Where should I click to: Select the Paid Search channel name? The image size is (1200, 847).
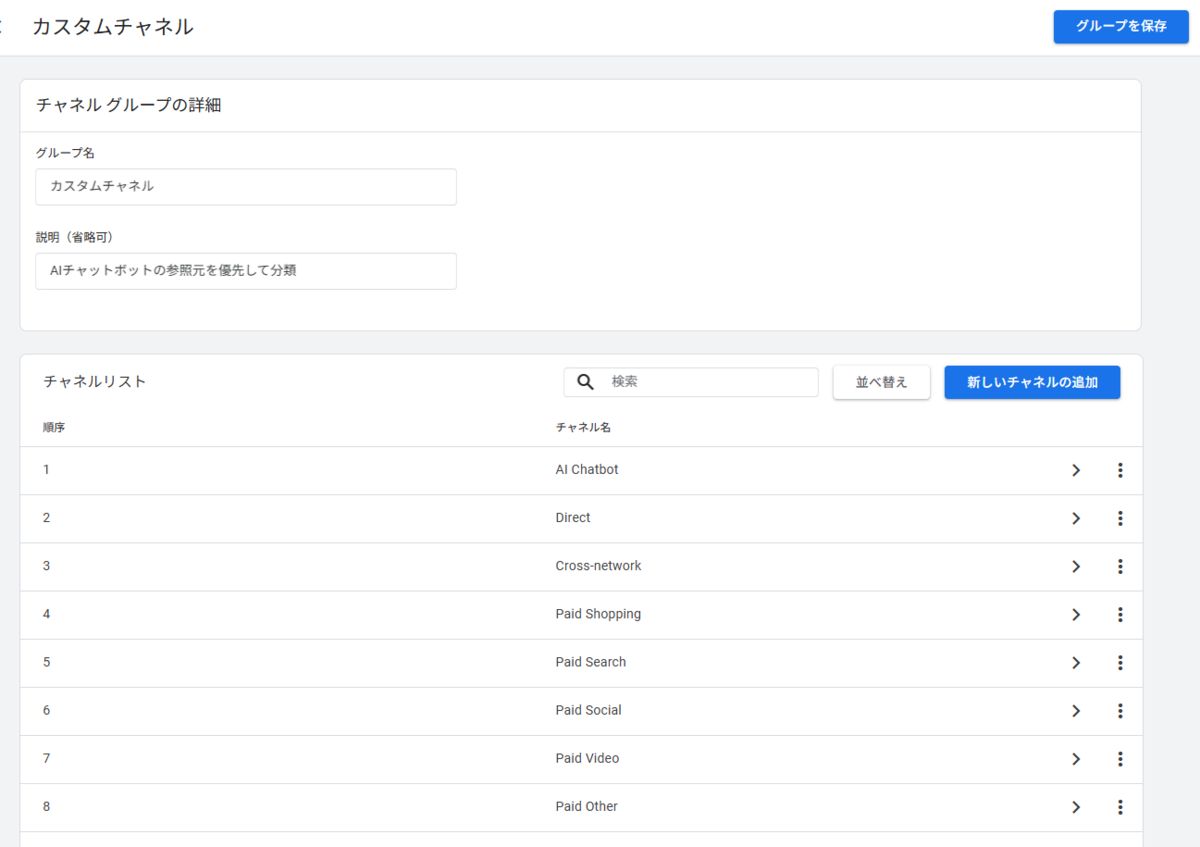coord(591,662)
